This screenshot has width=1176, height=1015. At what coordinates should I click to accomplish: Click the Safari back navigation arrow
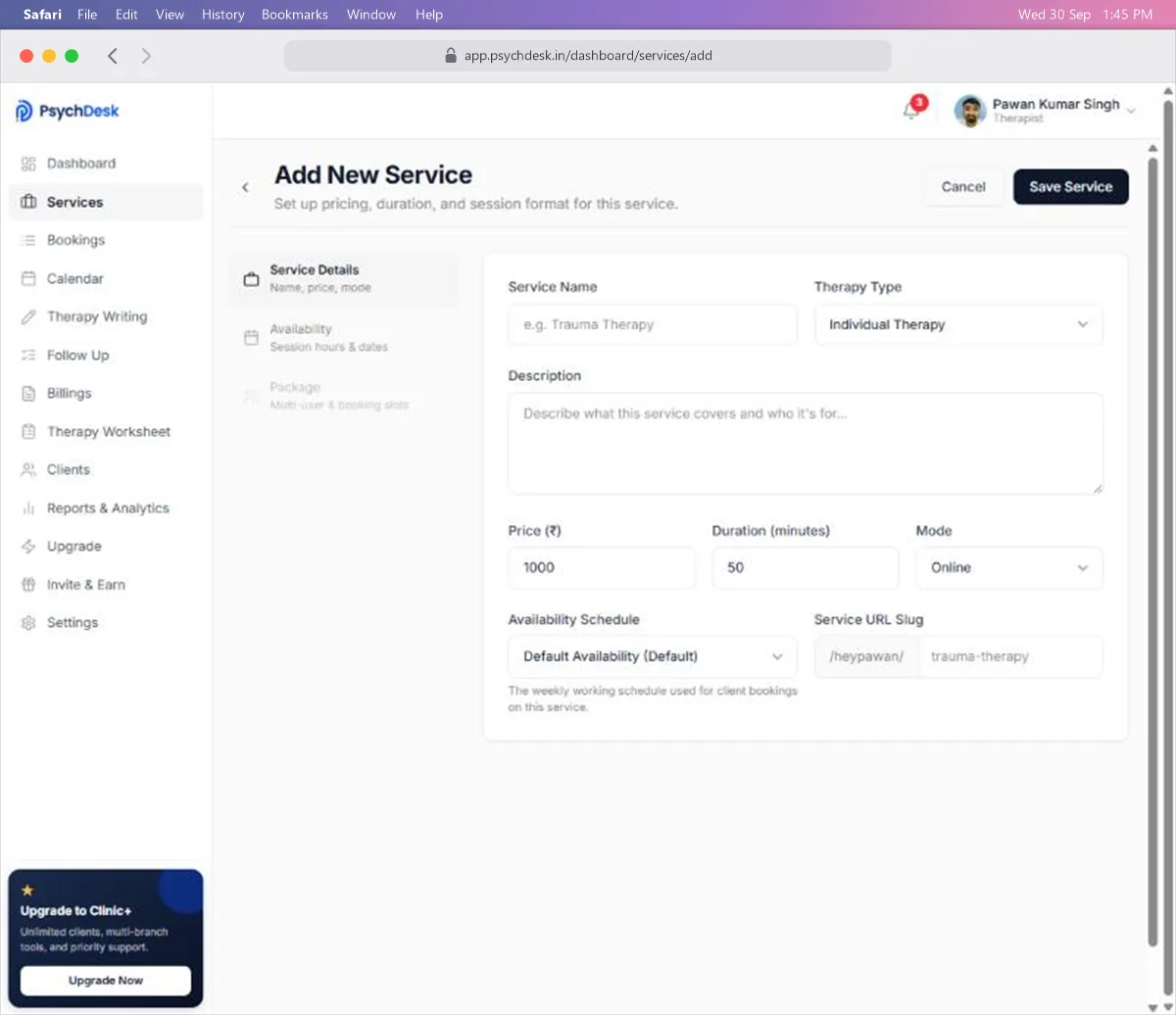tap(113, 56)
